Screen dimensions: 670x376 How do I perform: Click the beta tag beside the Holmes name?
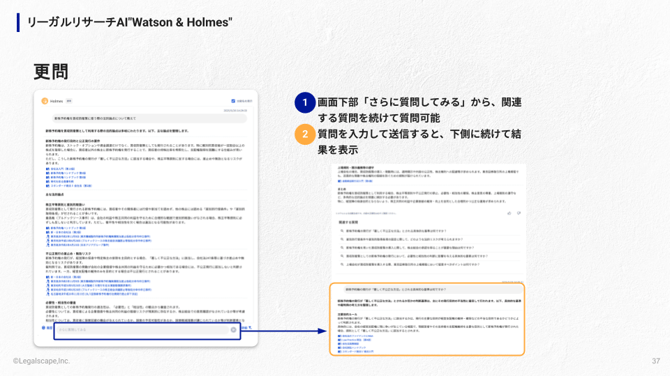pyautogui.click(x=69, y=101)
